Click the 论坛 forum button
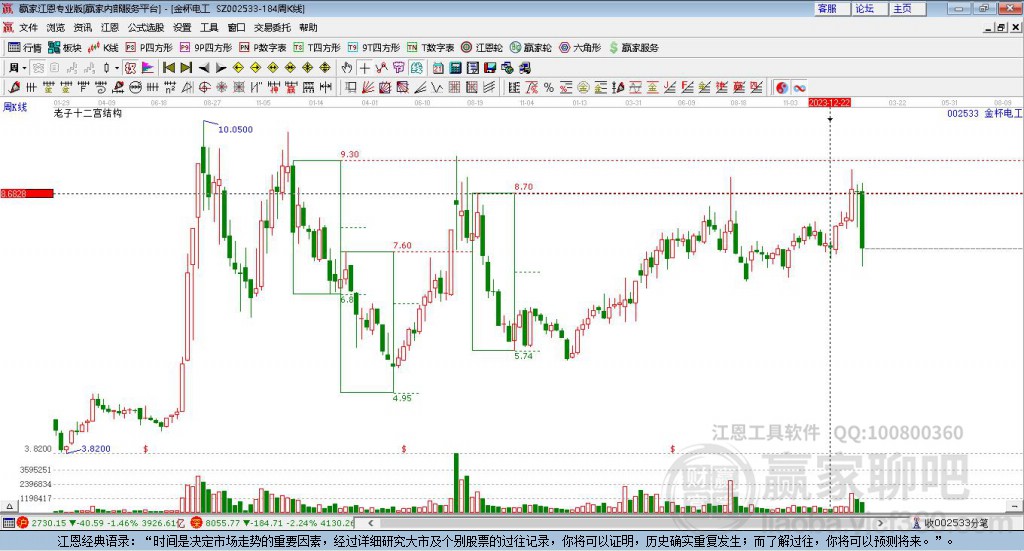 coord(869,8)
